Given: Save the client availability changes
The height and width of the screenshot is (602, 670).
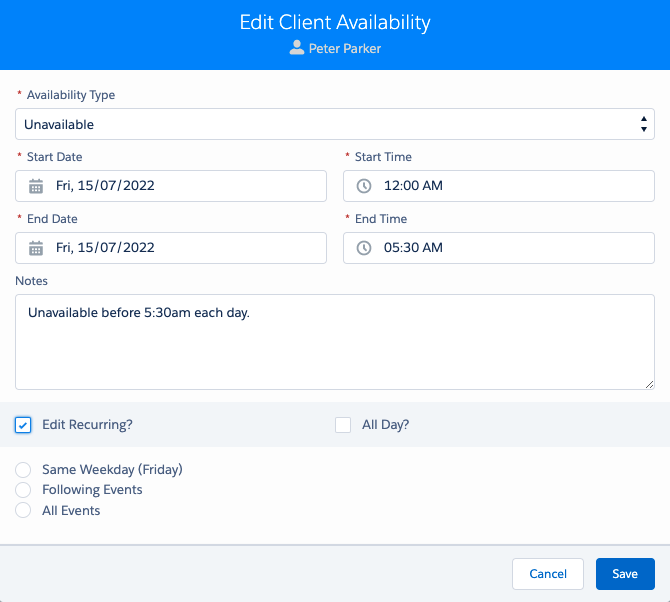Looking at the screenshot, I should point(625,574).
